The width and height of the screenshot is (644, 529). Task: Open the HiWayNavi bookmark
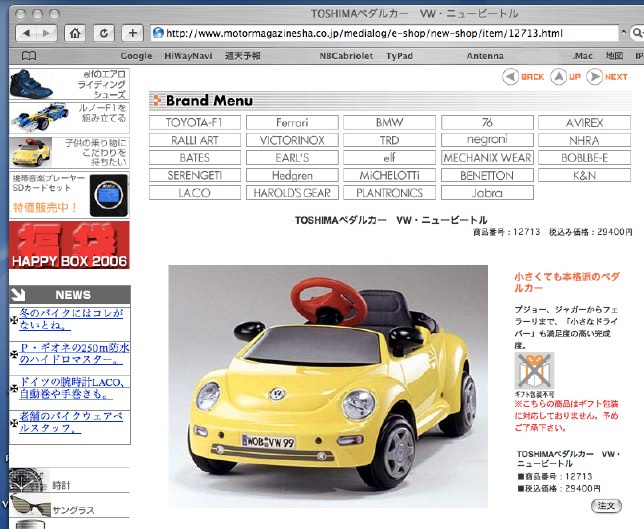[188, 56]
